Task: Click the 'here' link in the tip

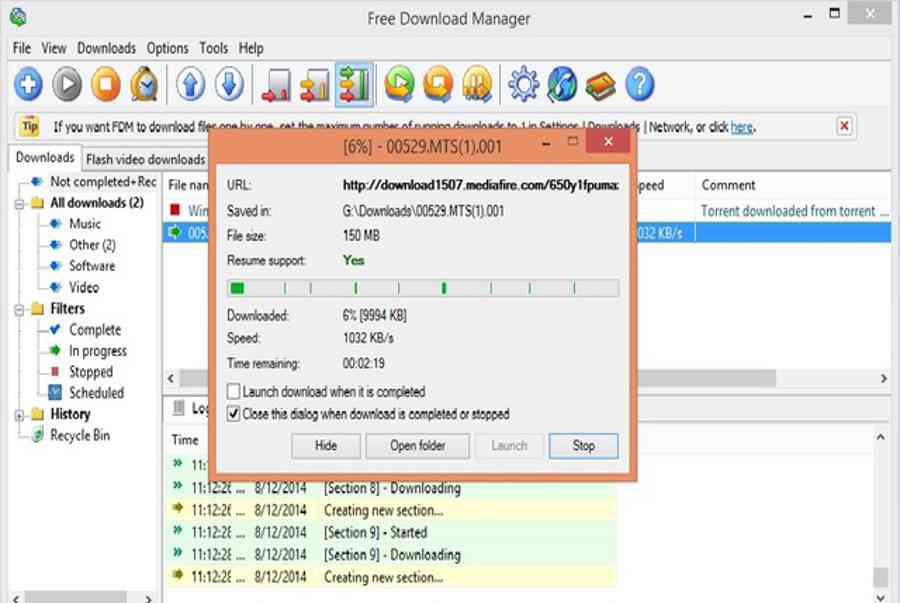Action: (x=742, y=127)
